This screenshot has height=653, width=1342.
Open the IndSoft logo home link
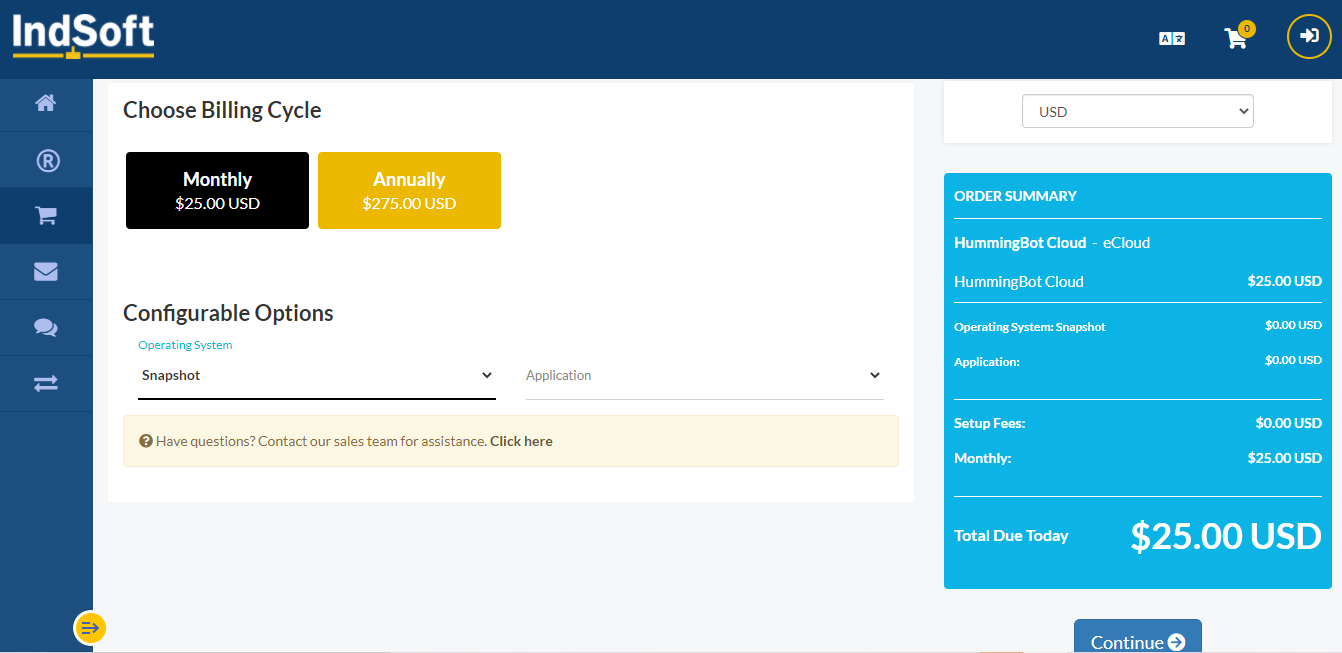(84, 36)
